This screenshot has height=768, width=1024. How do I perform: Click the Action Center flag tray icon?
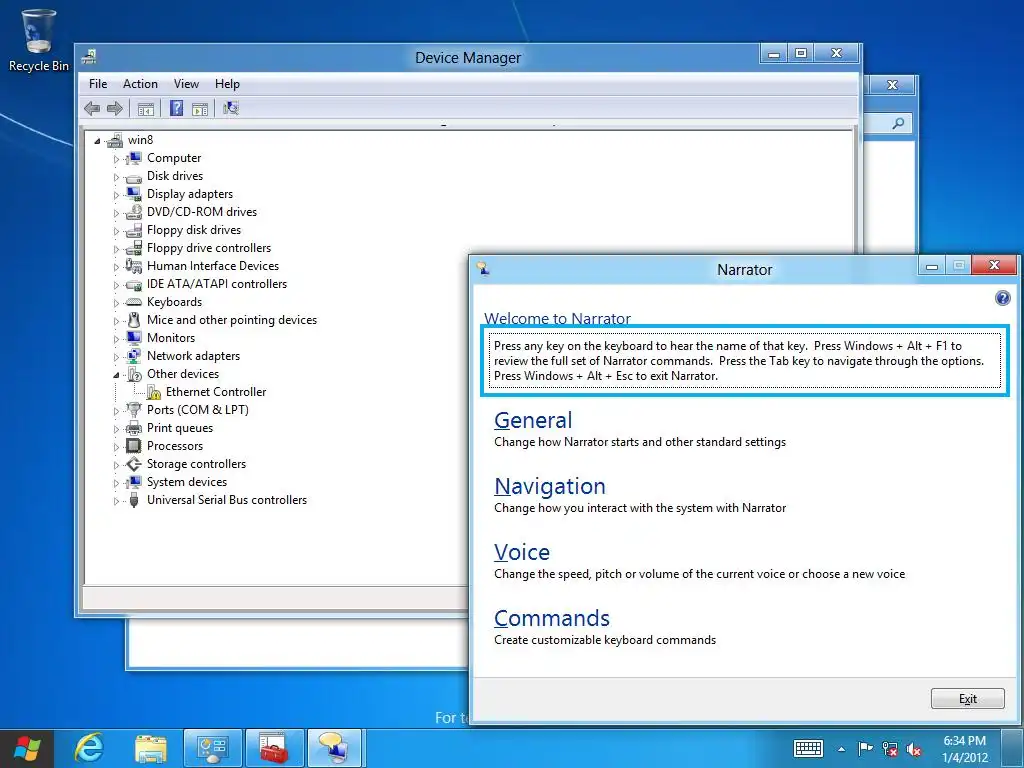(865, 749)
